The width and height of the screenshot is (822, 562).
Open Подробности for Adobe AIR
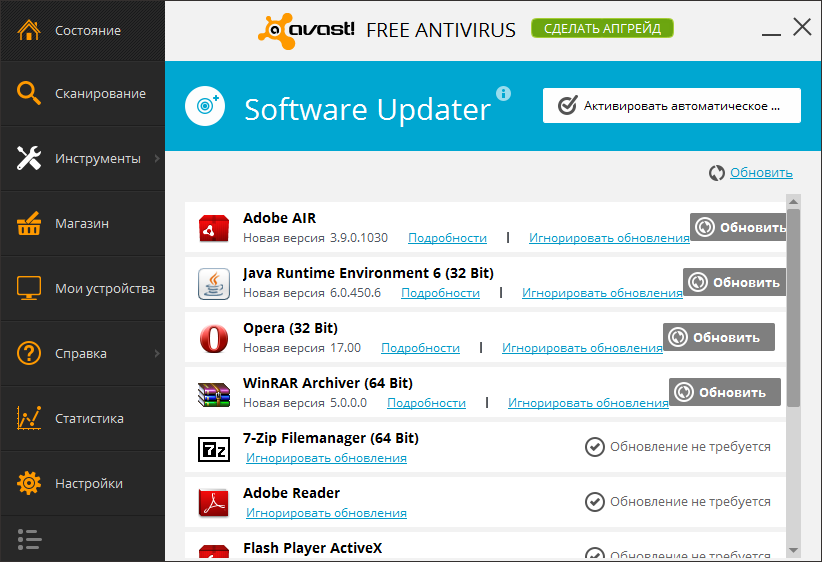(x=447, y=238)
